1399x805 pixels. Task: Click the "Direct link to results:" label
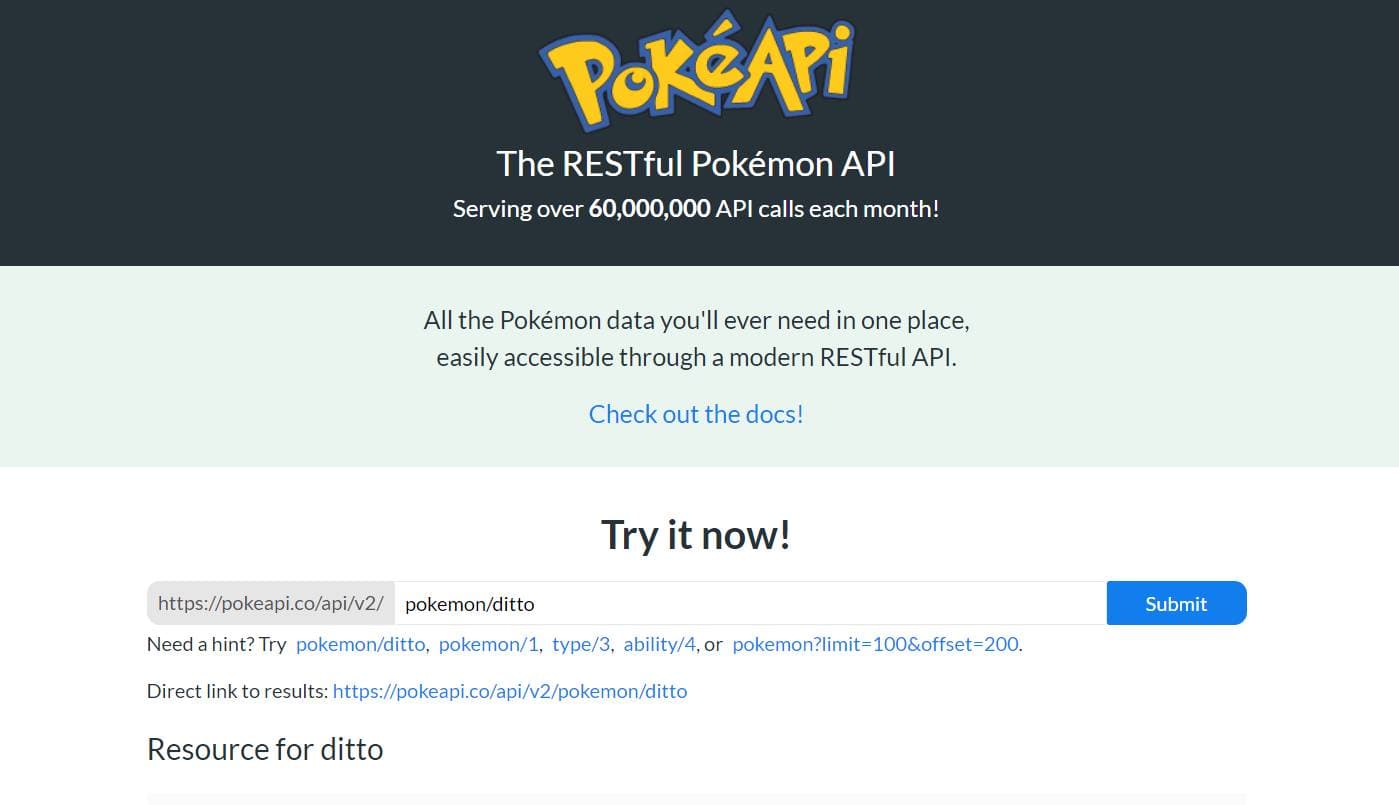point(237,691)
